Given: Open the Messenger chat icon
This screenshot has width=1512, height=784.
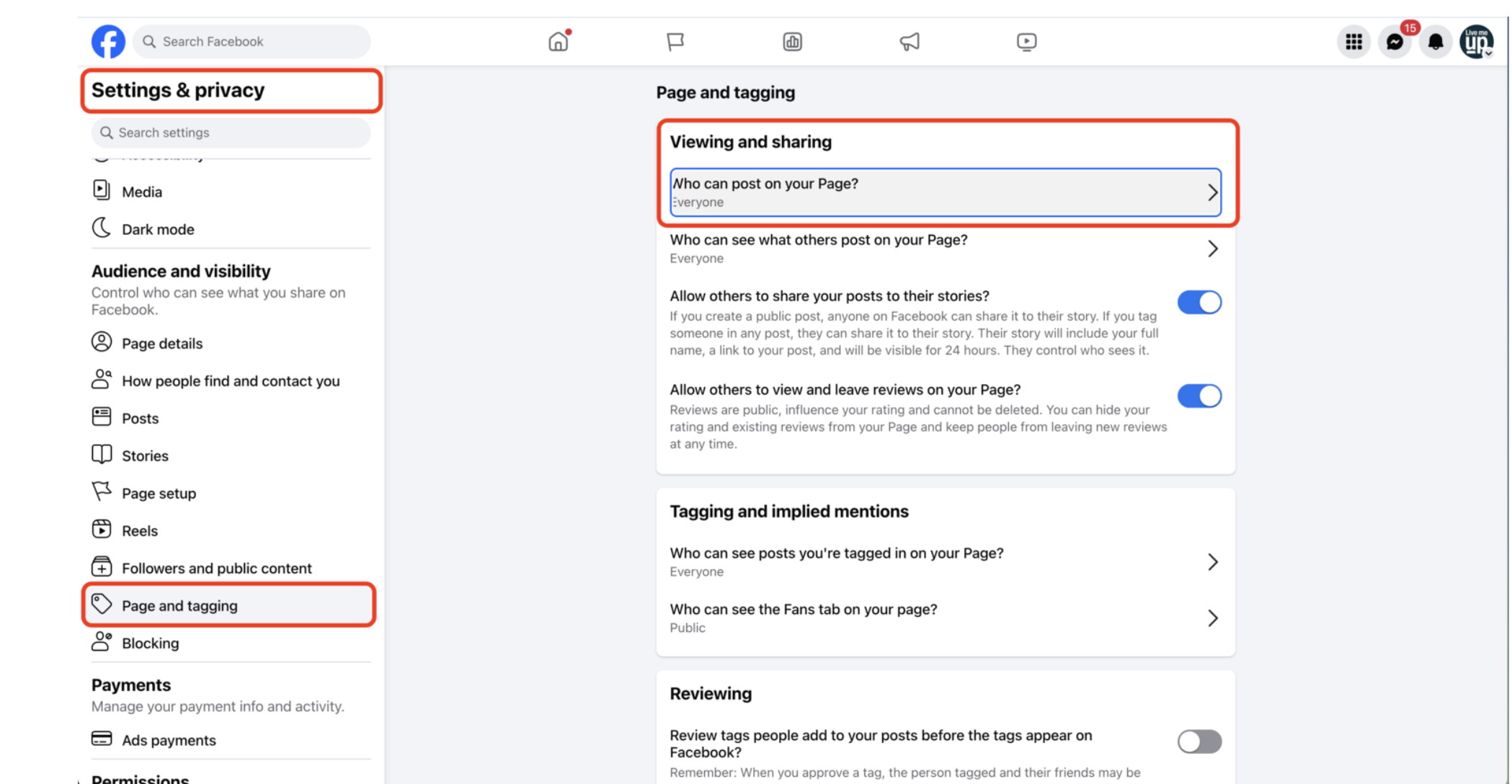Looking at the screenshot, I should click(x=1395, y=43).
